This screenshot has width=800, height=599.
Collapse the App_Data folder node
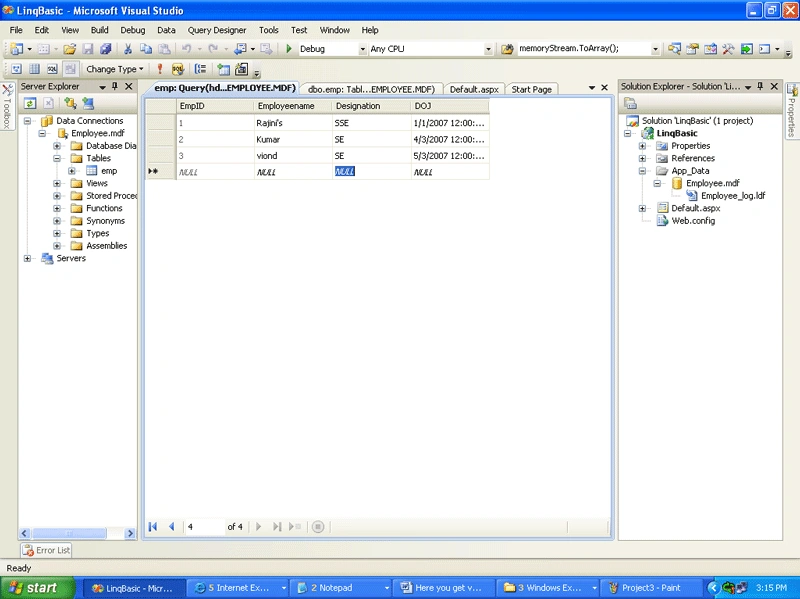(642, 171)
